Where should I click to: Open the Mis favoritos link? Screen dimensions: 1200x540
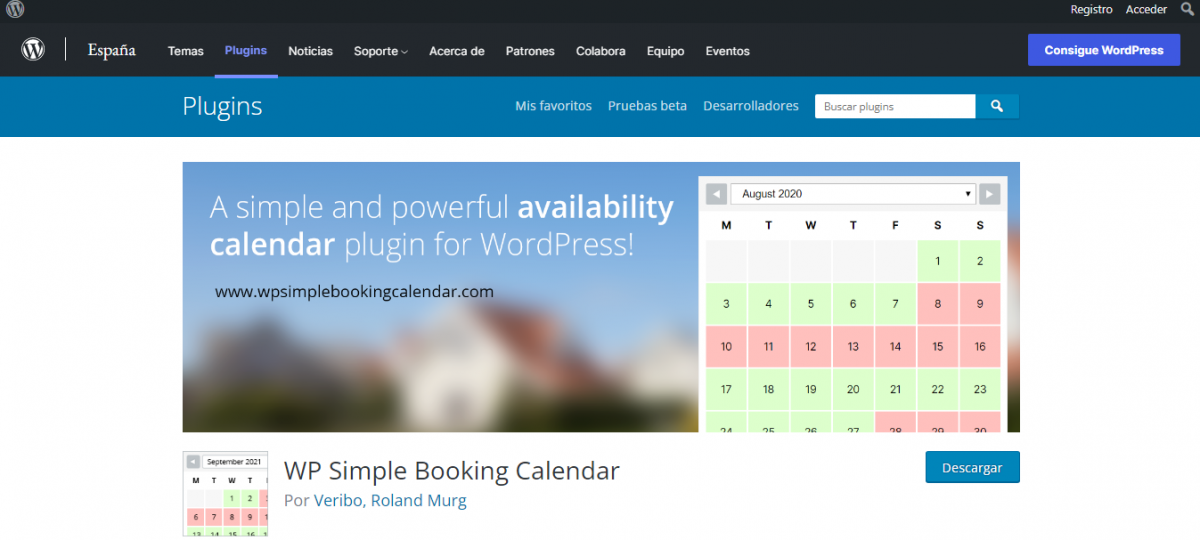coord(553,106)
